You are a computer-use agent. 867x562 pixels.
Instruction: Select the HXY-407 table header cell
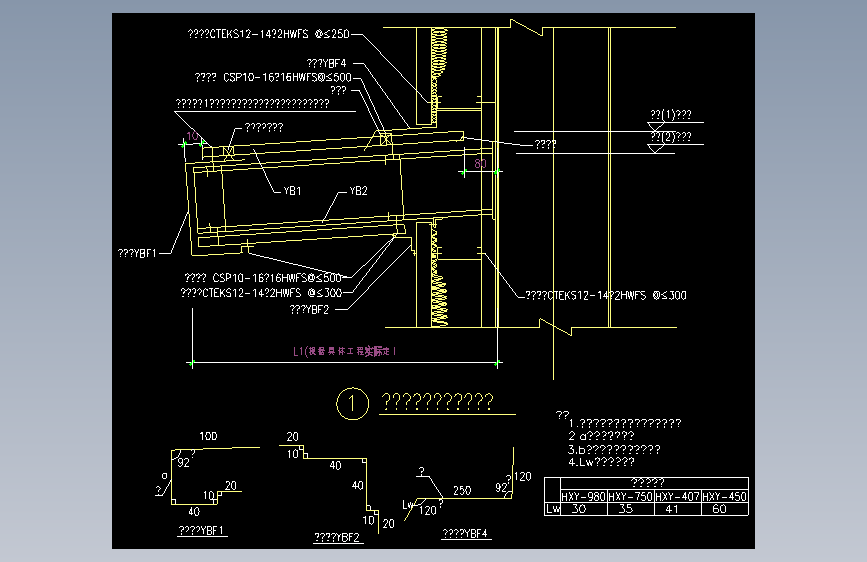coord(678,497)
